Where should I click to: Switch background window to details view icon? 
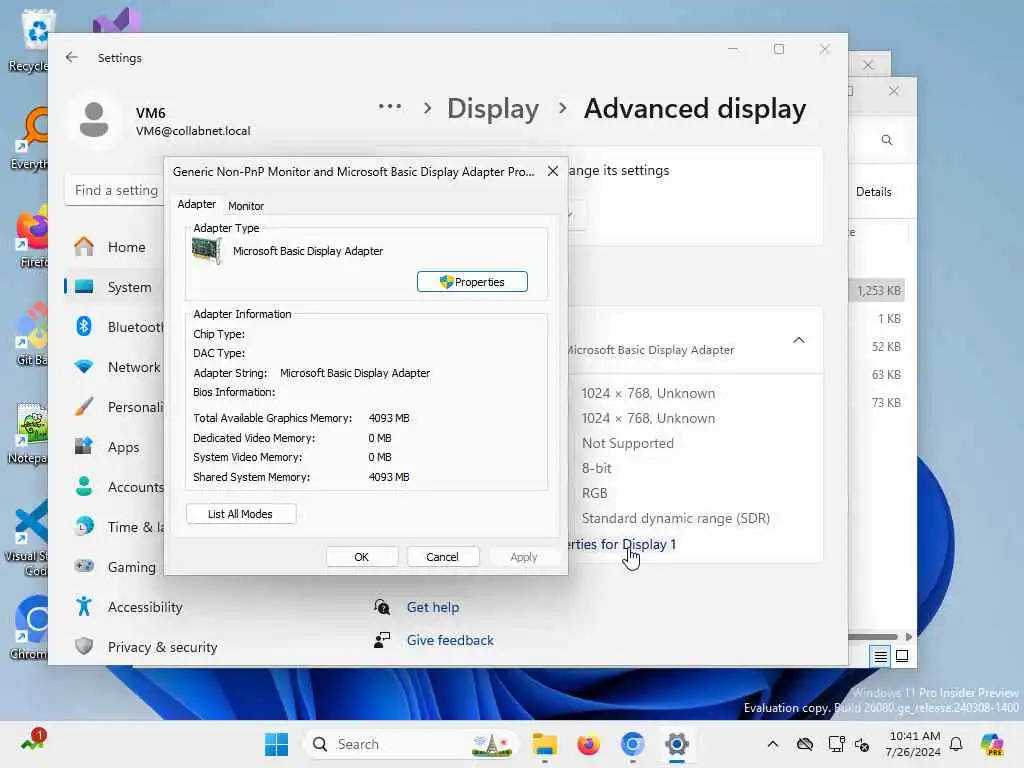[x=880, y=656]
